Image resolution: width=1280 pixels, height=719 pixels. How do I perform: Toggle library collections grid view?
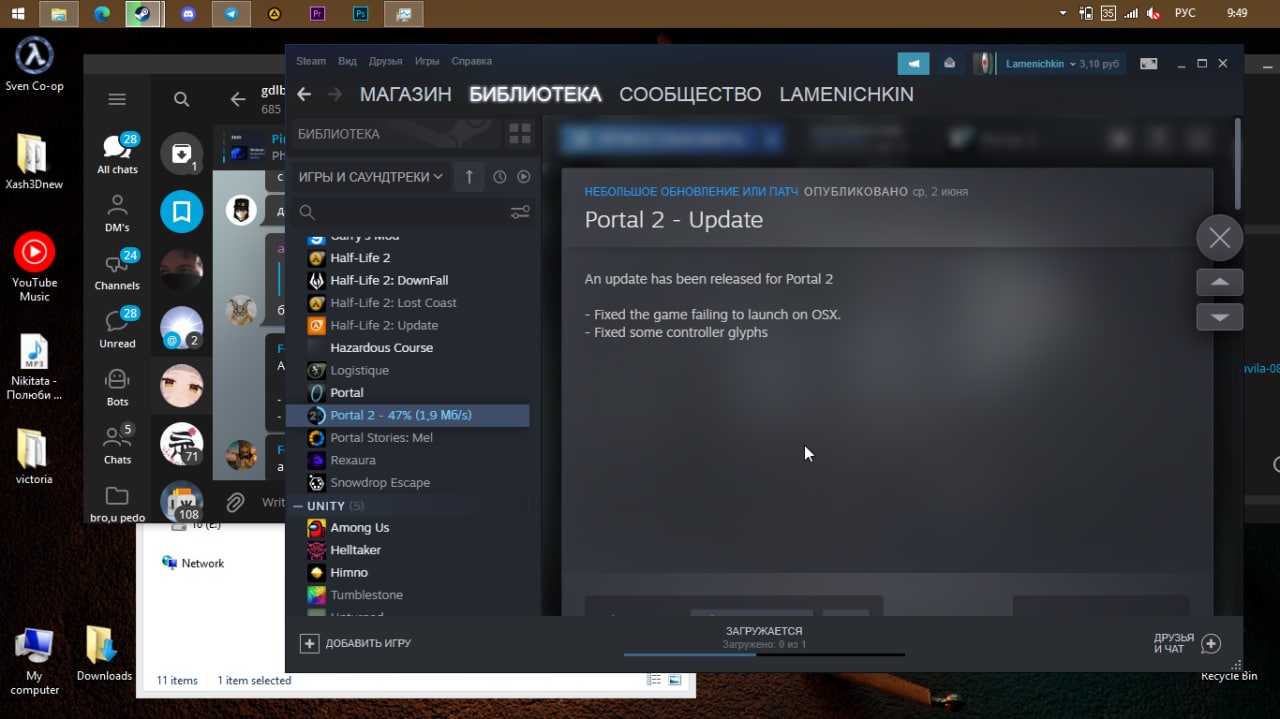pos(520,134)
